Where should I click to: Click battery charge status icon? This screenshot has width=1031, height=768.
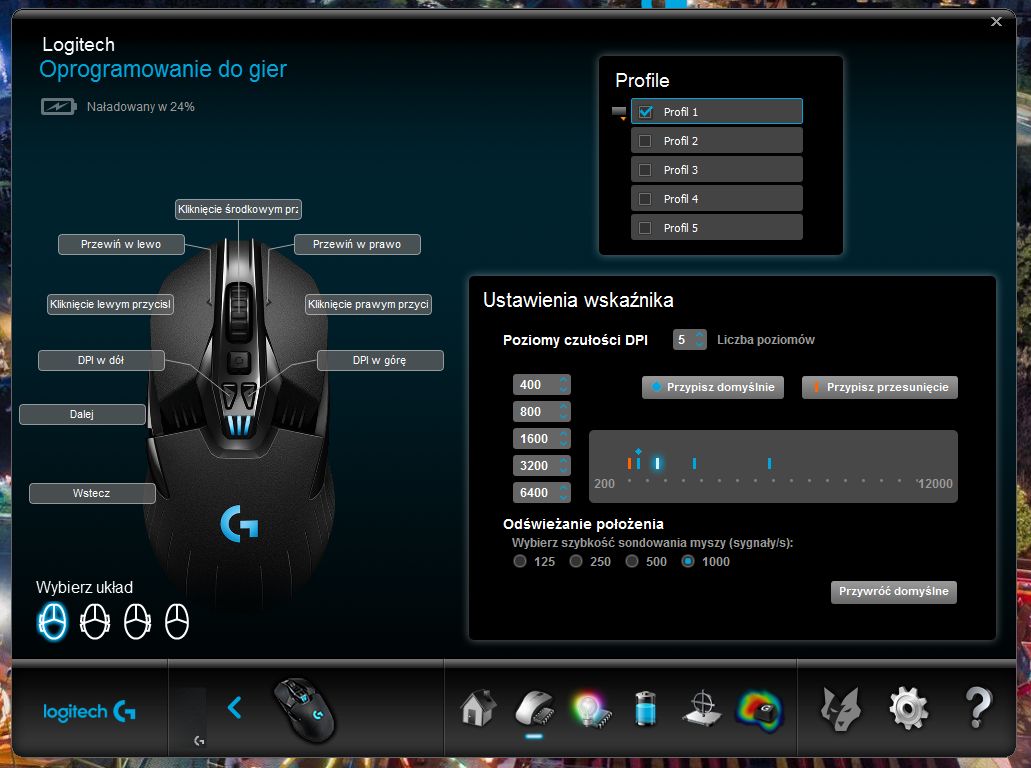pyautogui.click(x=59, y=107)
